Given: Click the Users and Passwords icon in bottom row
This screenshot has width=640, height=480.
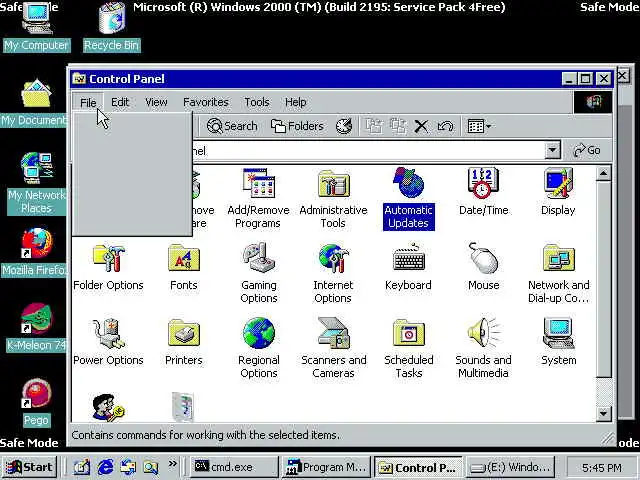Looking at the screenshot, I should click(x=108, y=407).
